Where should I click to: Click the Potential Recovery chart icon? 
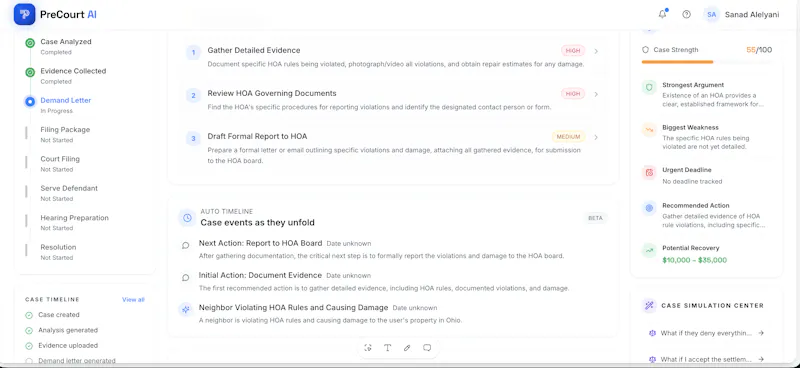[649, 251]
